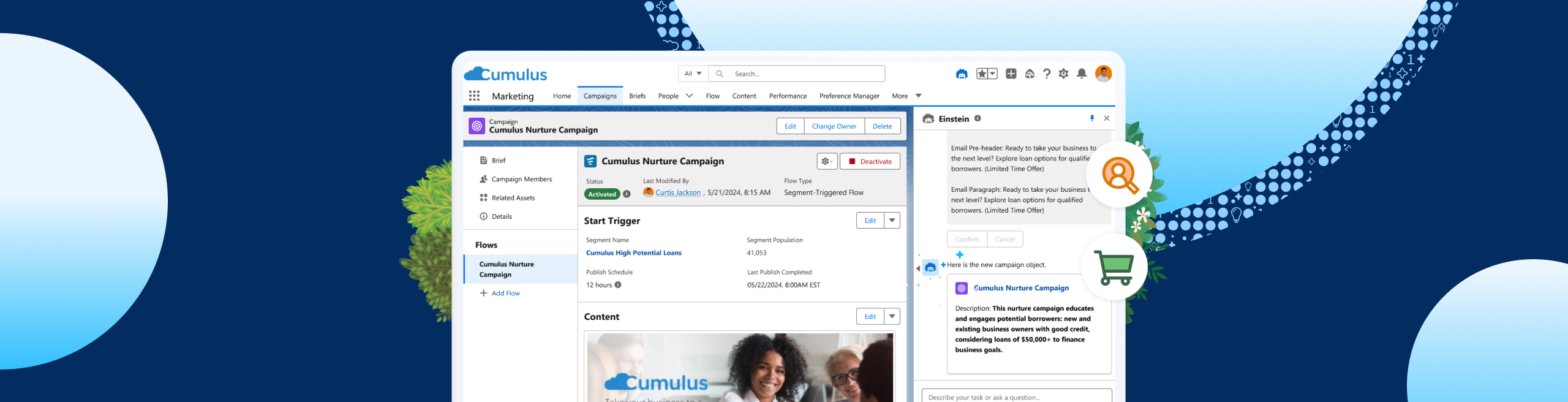
Task: Open Campaign Members in the sidebar
Action: pos(516,179)
